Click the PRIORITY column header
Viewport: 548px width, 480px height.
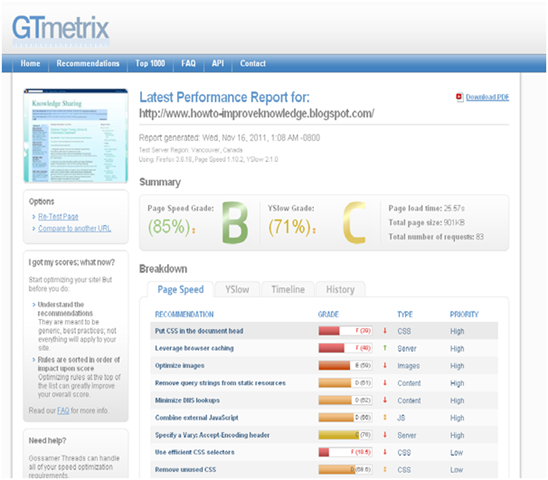464,314
